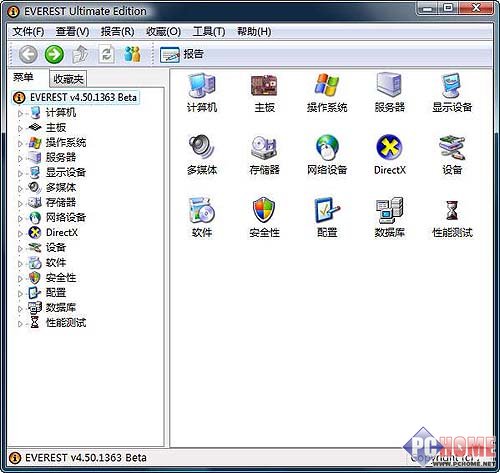The height and width of the screenshot is (473, 500).
Task: Open the 服务器 icon in right pane
Action: pos(389,92)
